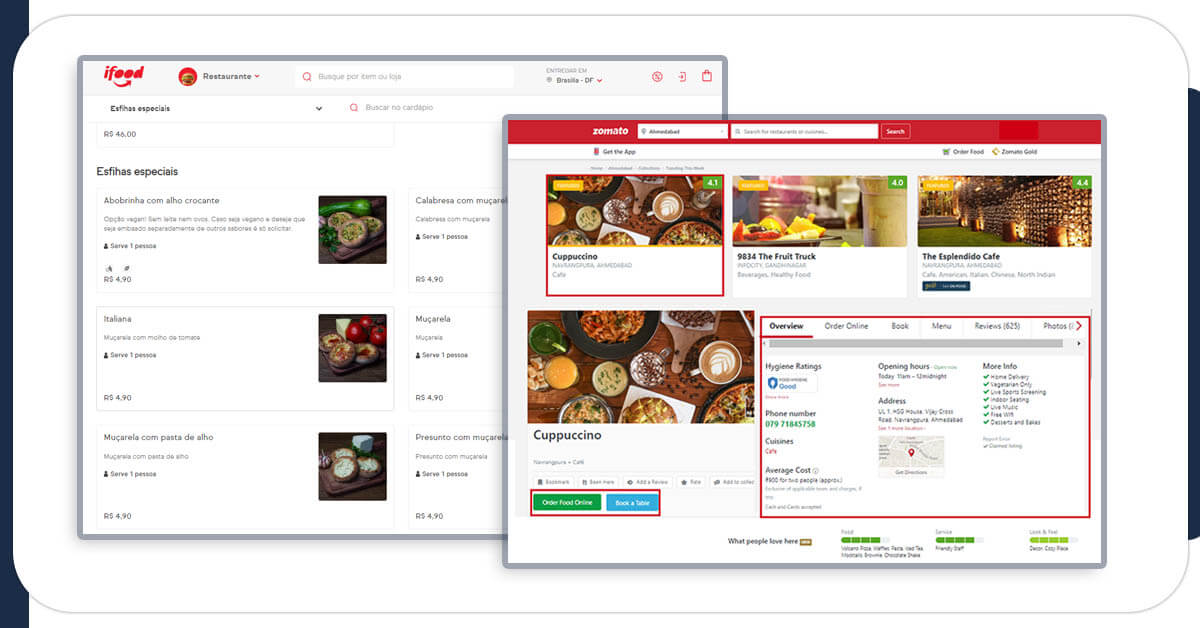
Task: Switch to the Photos tab
Action: tap(1057, 326)
